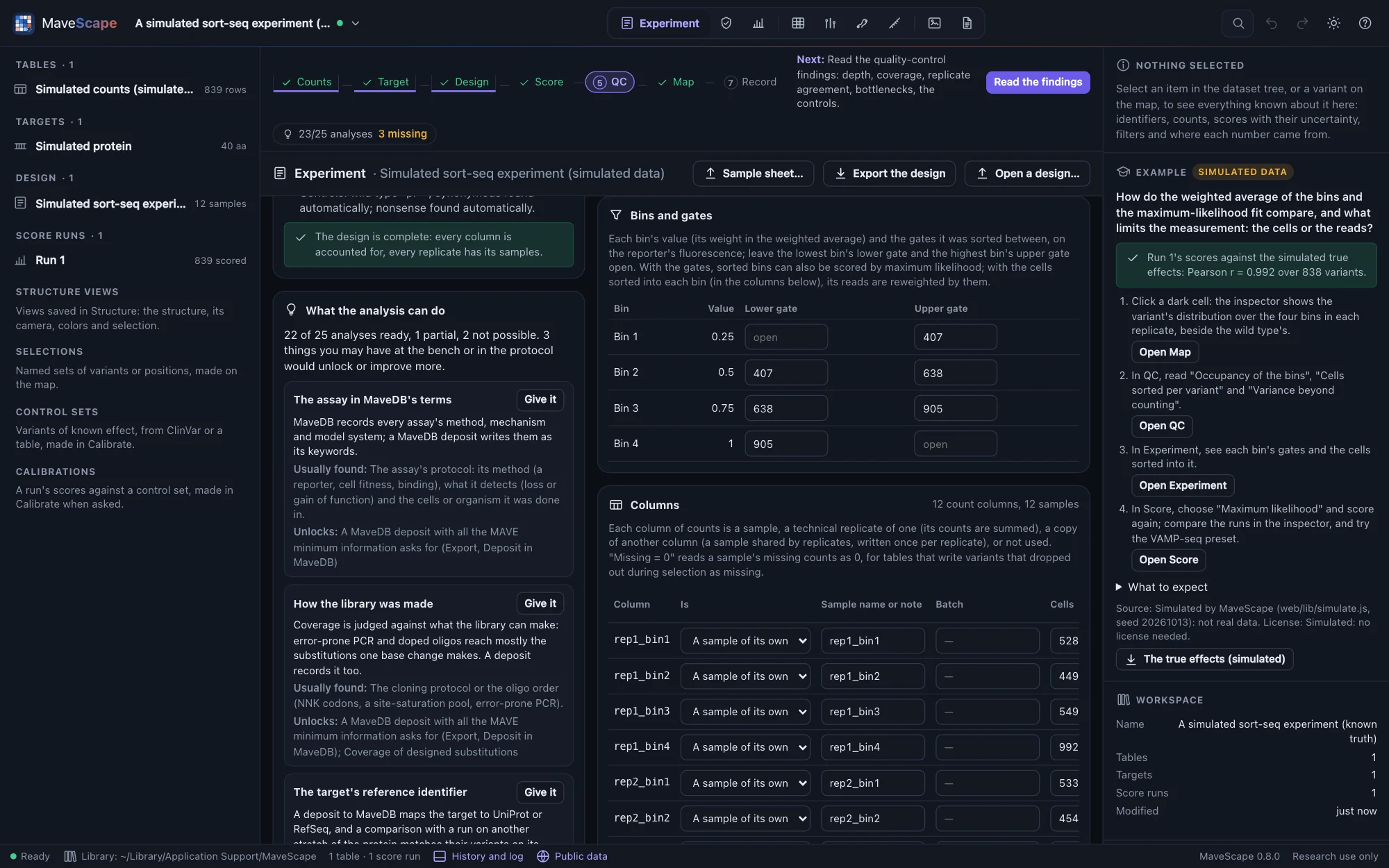Click the Bin 3 upper gate field

[955, 408]
